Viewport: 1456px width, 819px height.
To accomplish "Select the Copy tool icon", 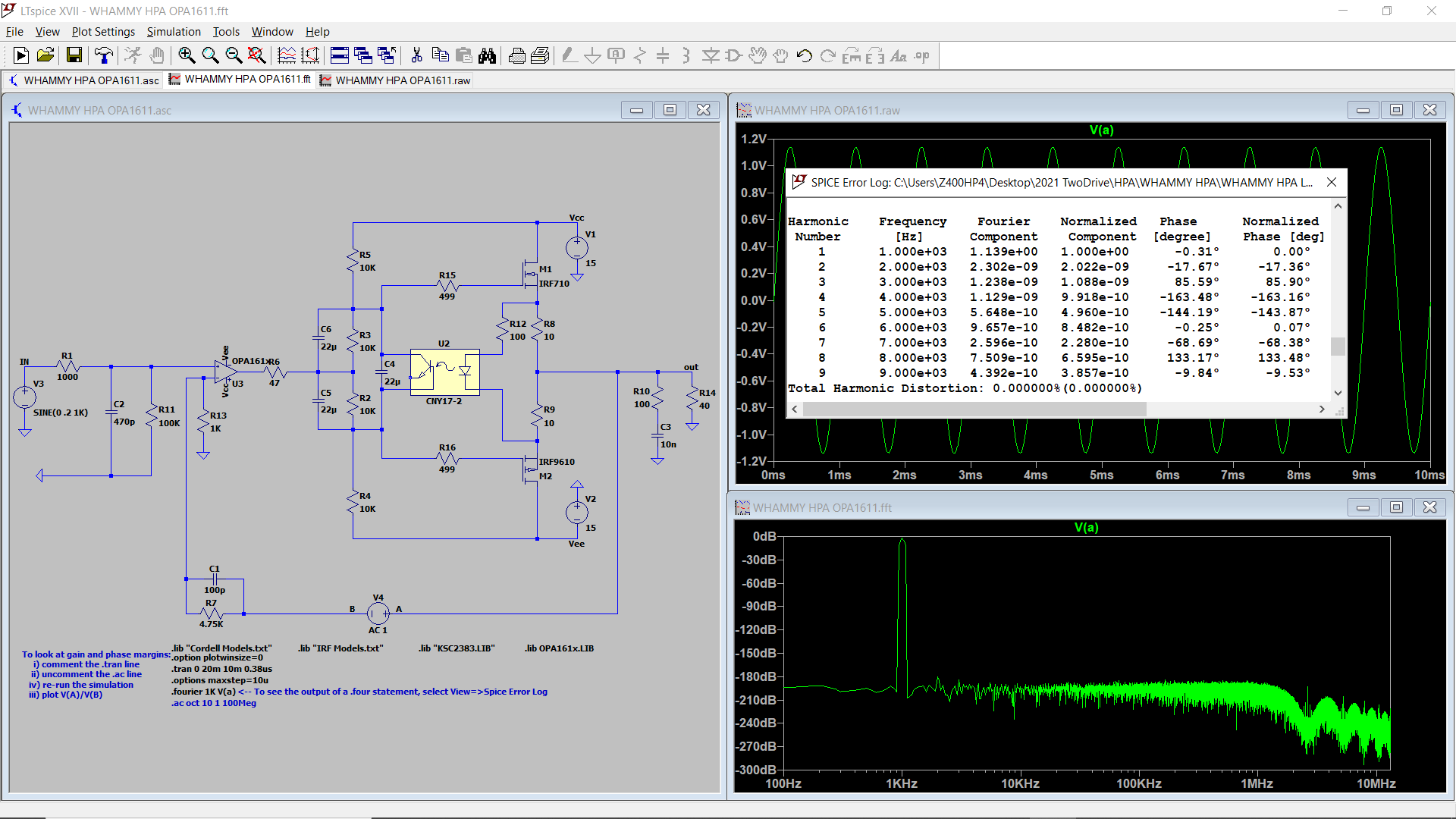I will [x=440, y=55].
